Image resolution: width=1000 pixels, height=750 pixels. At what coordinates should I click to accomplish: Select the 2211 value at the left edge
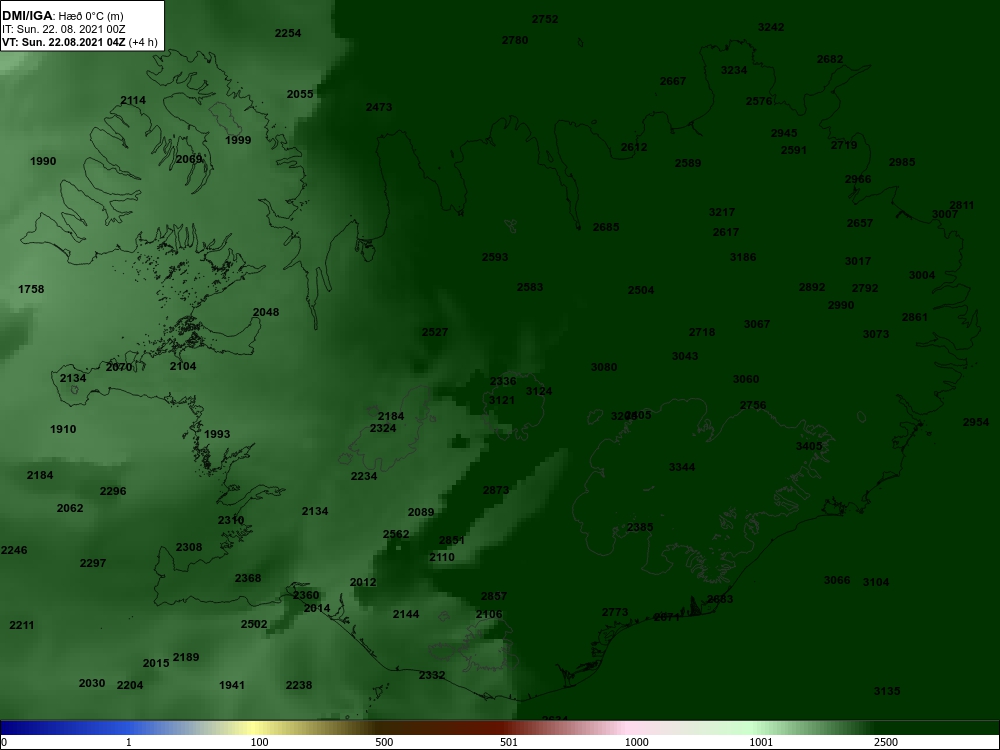coord(22,626)
